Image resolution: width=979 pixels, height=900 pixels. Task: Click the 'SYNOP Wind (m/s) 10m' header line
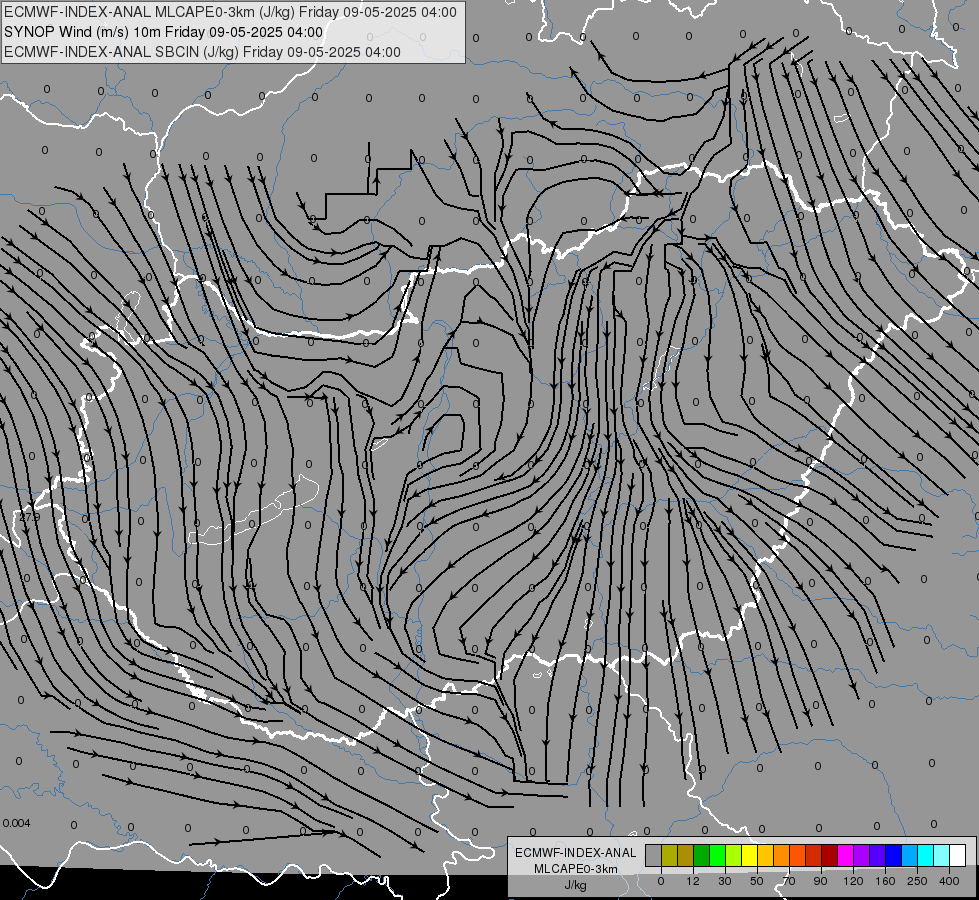coord(164,32)
